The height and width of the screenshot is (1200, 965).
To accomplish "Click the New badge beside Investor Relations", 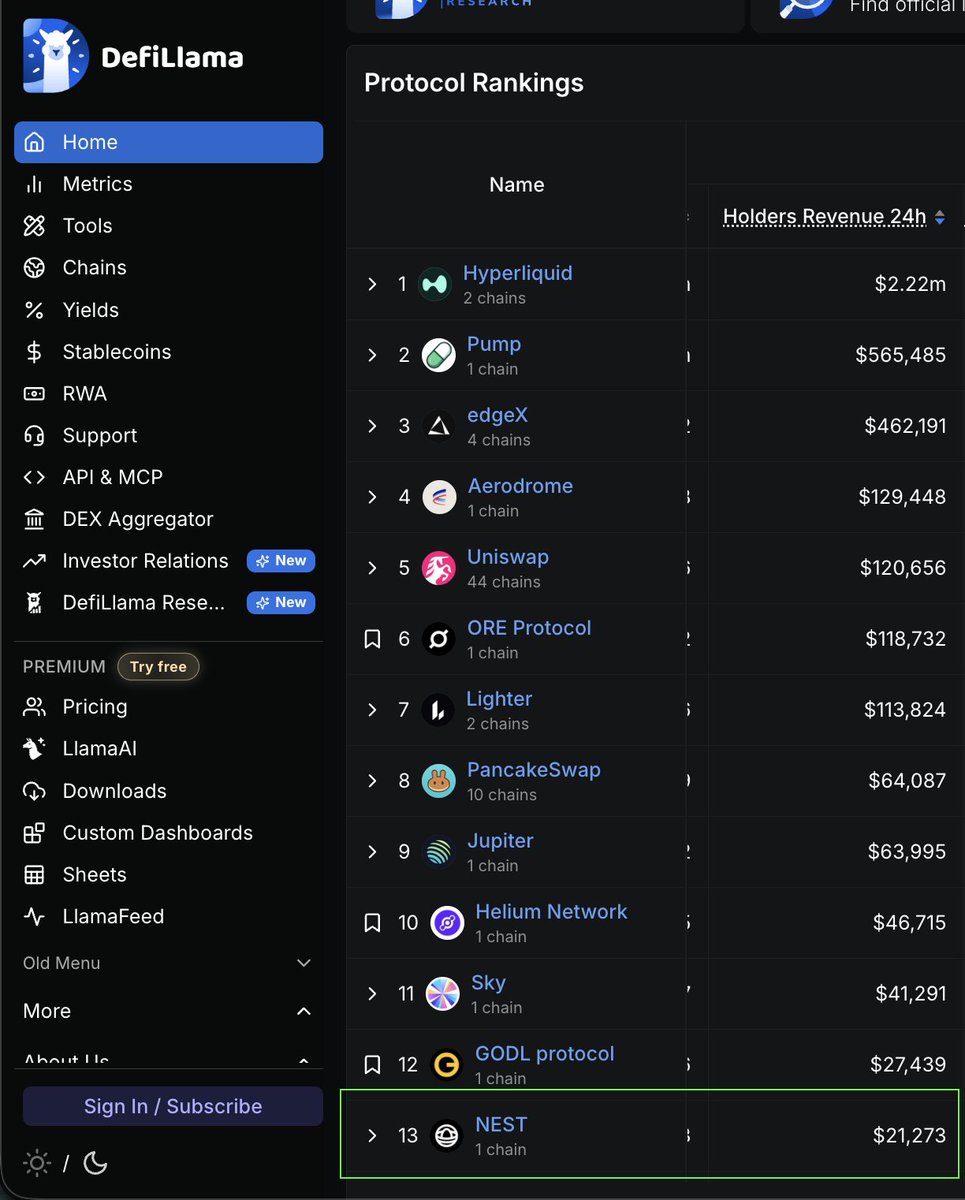I will coord(281,561).
